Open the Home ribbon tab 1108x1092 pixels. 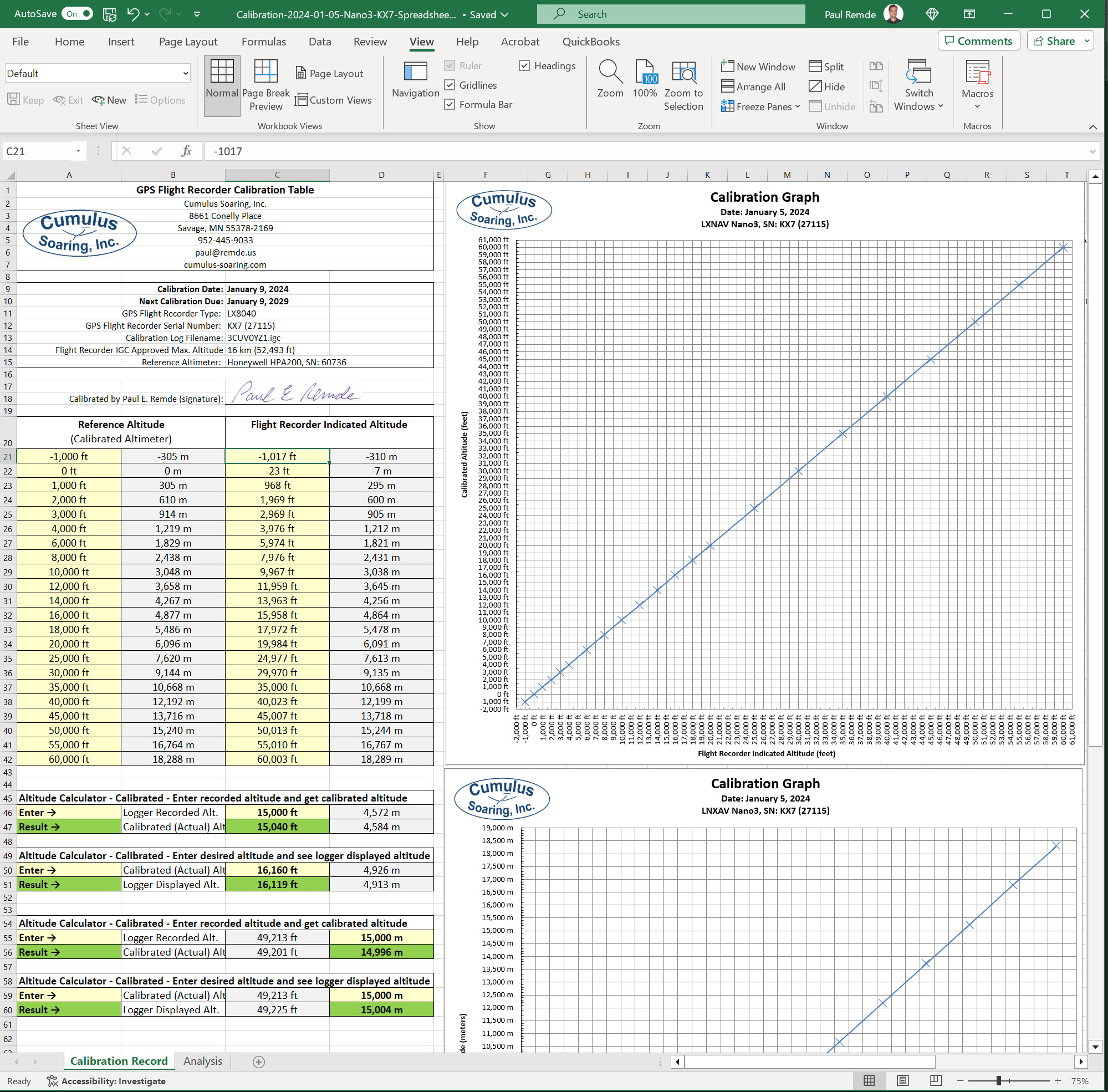69,41
